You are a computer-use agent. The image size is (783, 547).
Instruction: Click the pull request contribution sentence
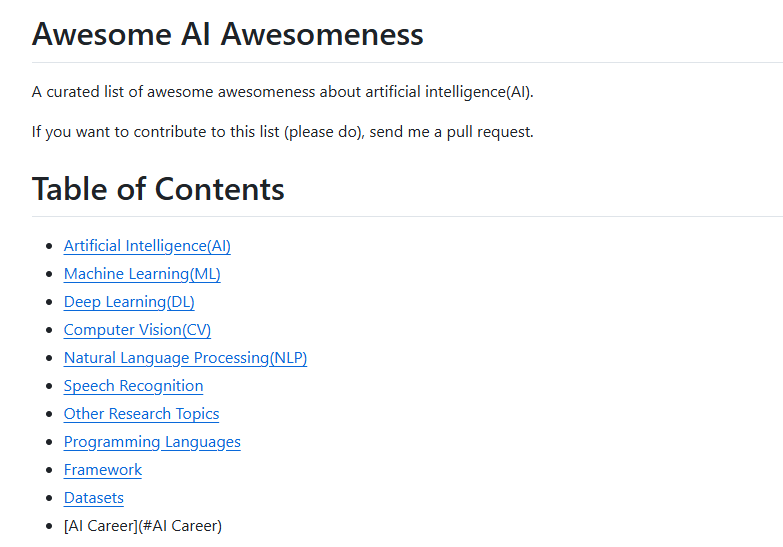click(x=283, y=132)
